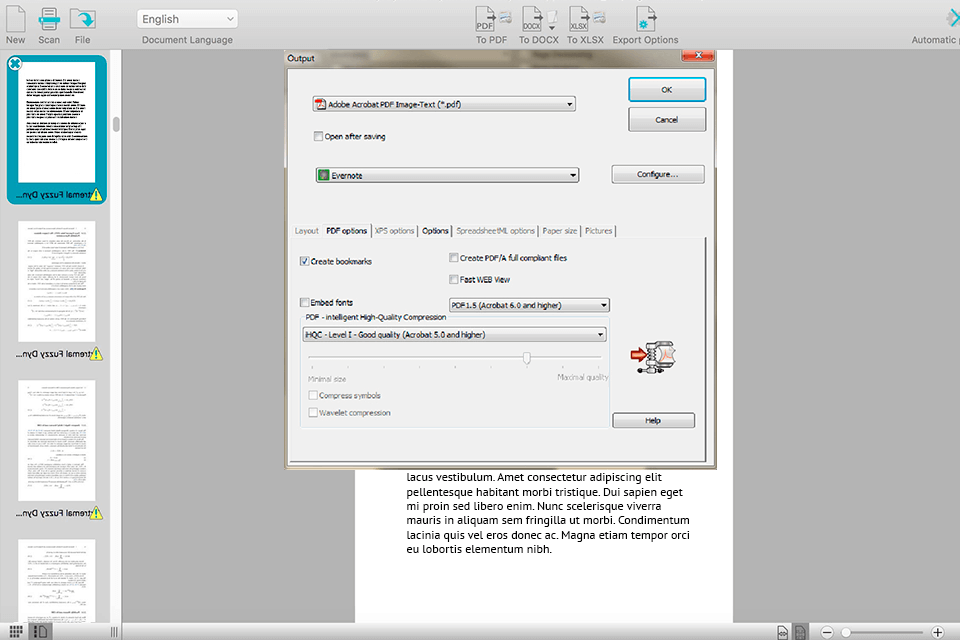960x640 pixels.
Task: Open the Evernote destination dropdown
Action: [x=447, y=174]
